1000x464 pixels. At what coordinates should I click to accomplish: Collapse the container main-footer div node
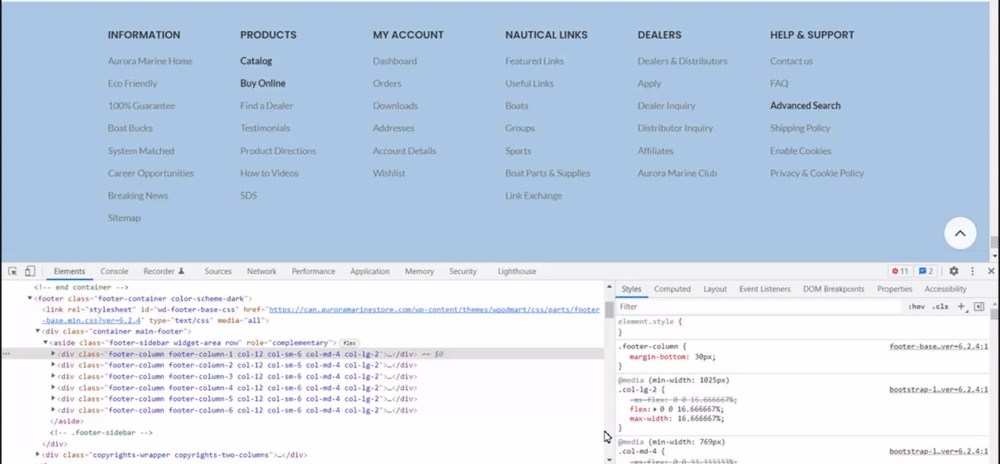coord(38,331)
